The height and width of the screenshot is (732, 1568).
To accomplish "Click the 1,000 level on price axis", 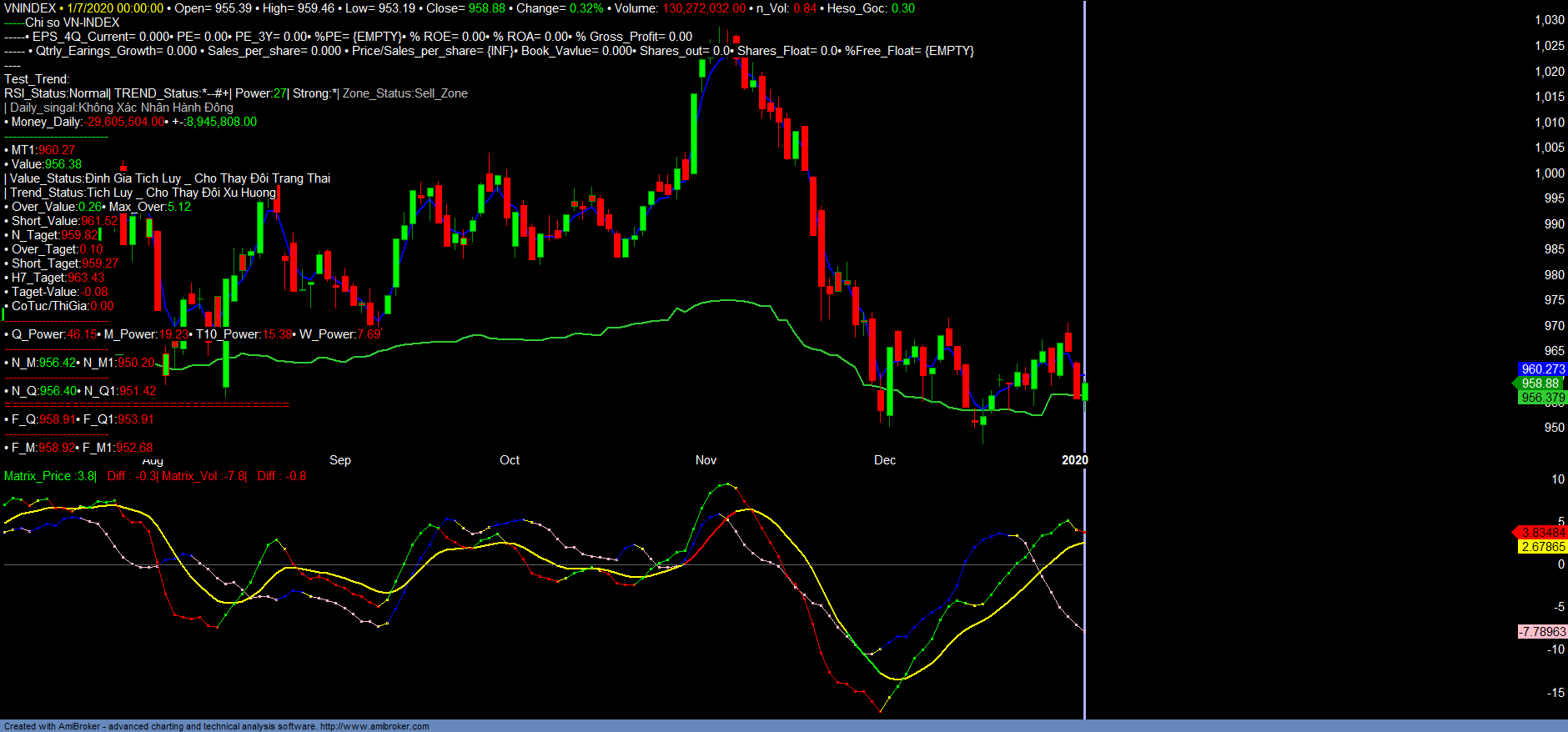I will pos(1549,173).
